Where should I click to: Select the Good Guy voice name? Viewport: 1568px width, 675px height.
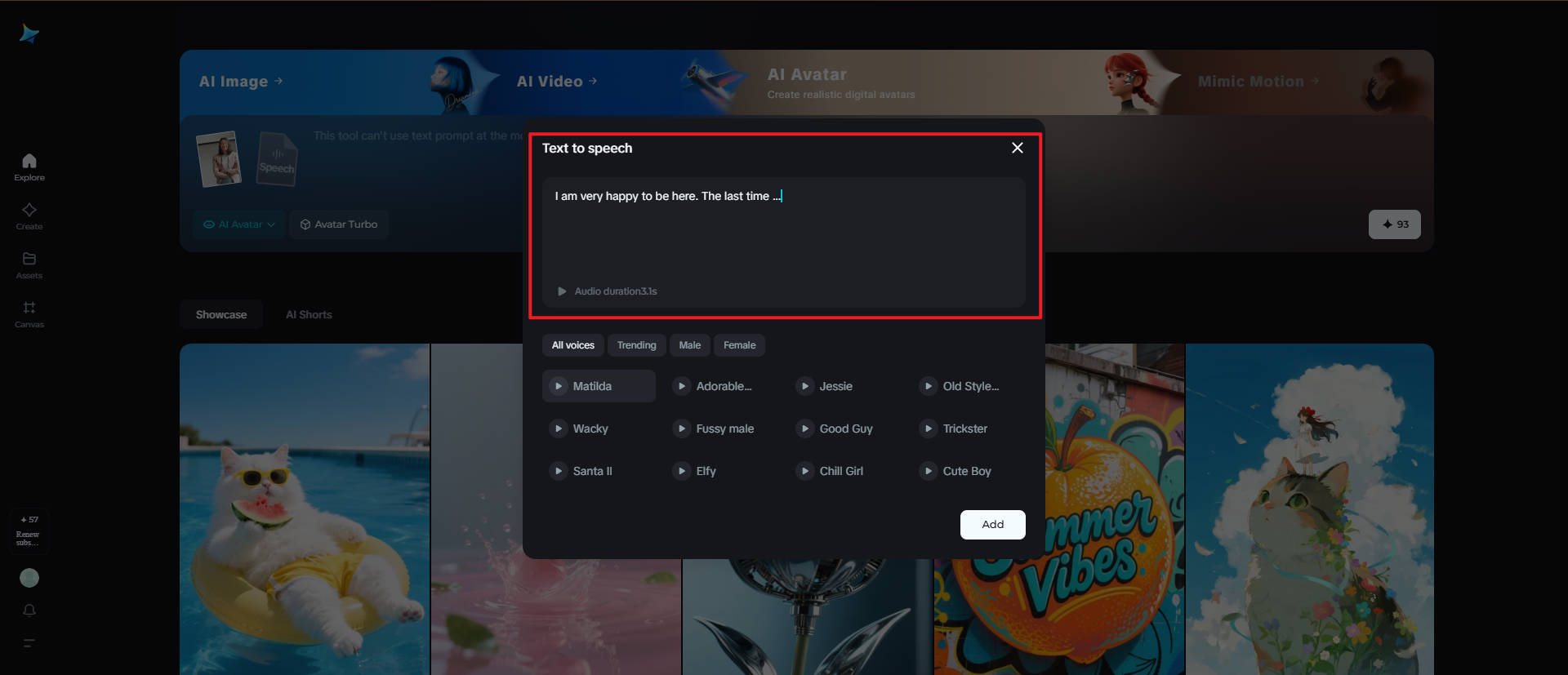tap(846, 429)
